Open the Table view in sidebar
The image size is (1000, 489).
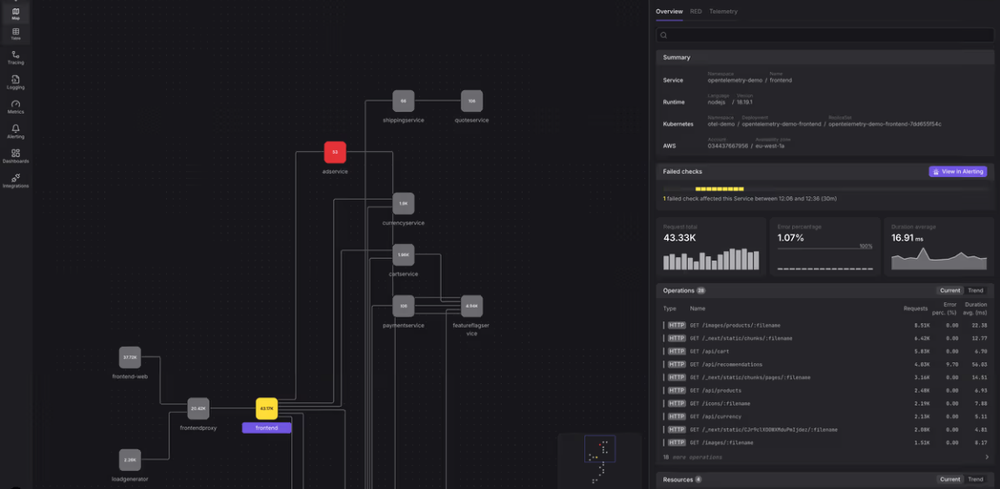tap(16, 34)
